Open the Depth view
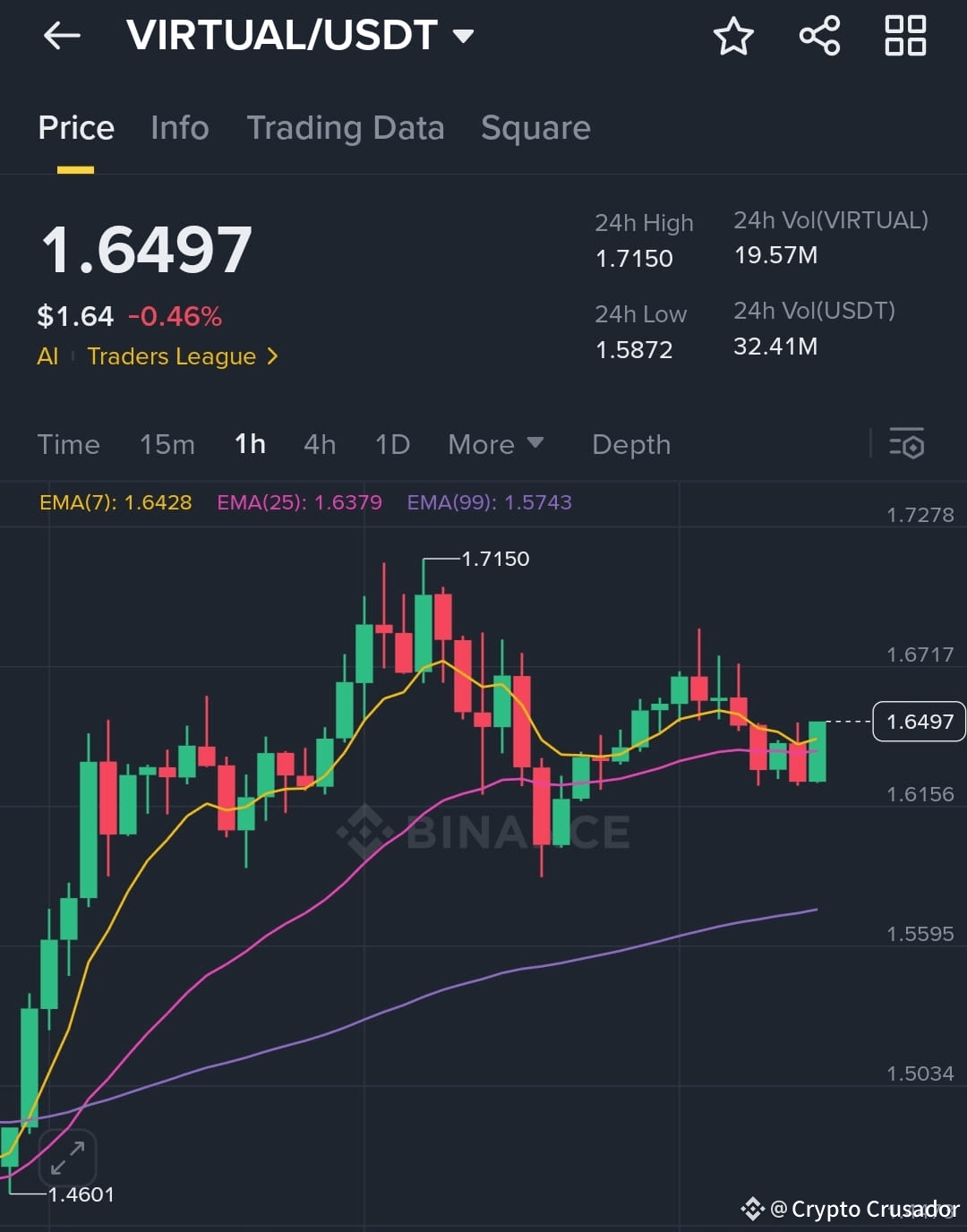This screenshot has height=1232, width=967. [x=631, y=444]
